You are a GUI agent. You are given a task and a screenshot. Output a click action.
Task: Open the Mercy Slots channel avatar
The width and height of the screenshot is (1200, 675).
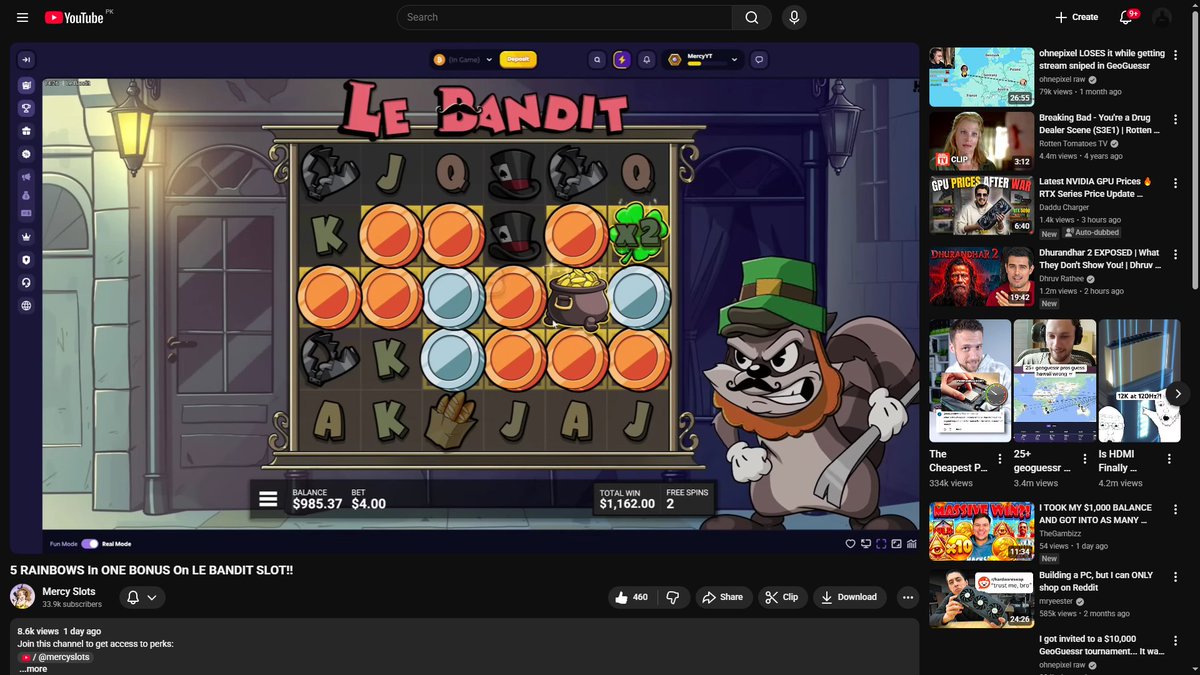point(22,597)
